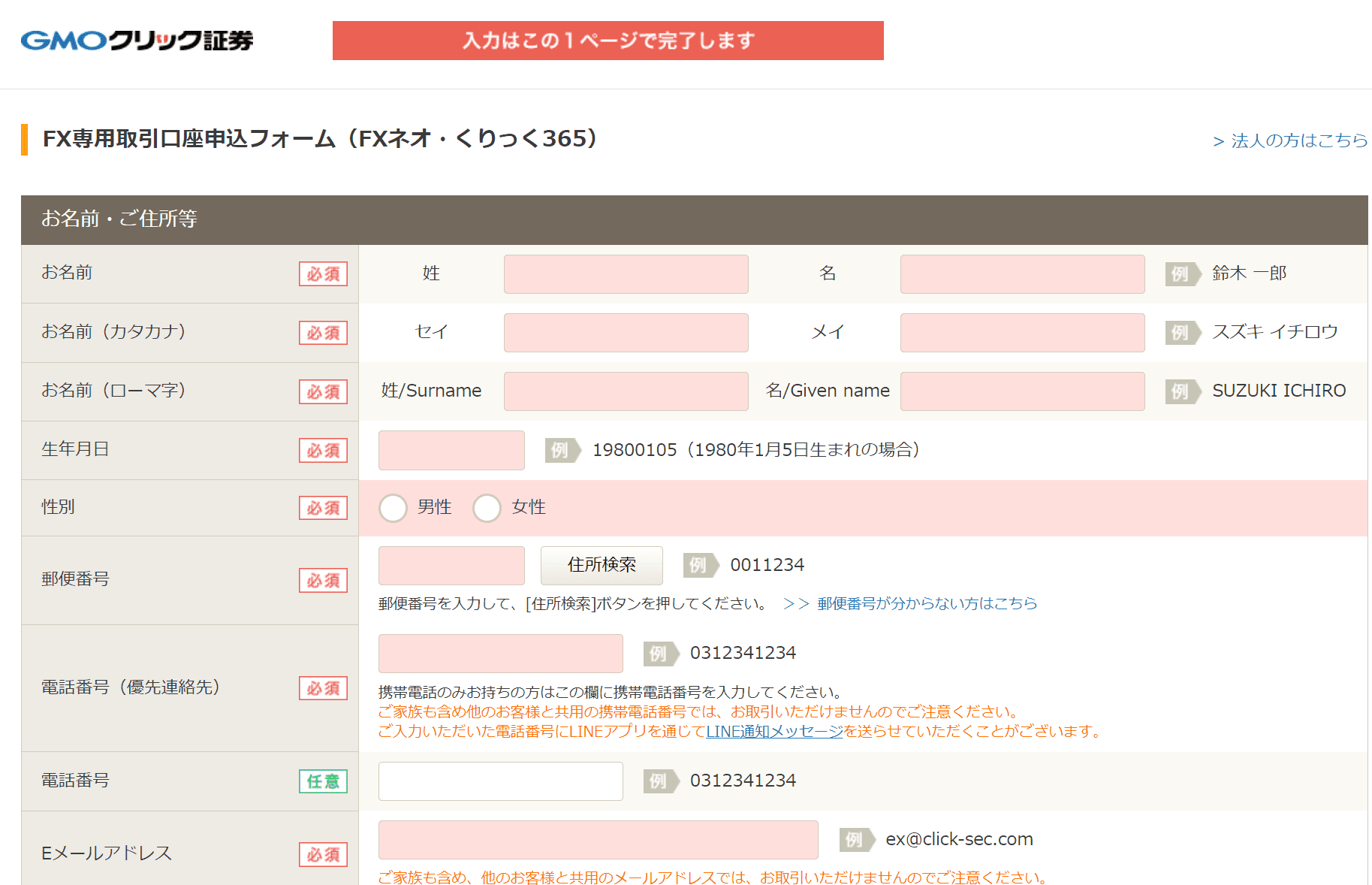Click the 必須 badge in お名前（カタカナ） row

(323, 333)
